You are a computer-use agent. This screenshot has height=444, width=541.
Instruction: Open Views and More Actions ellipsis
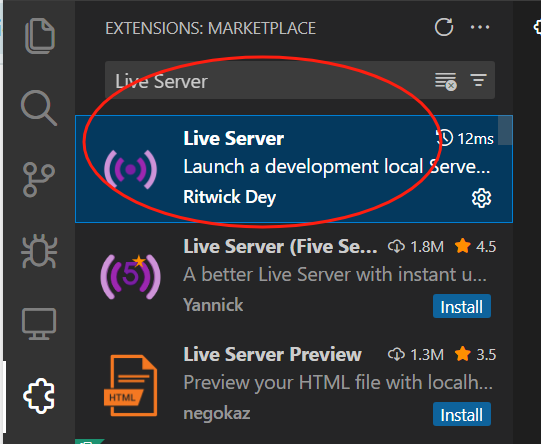(480, 27)
